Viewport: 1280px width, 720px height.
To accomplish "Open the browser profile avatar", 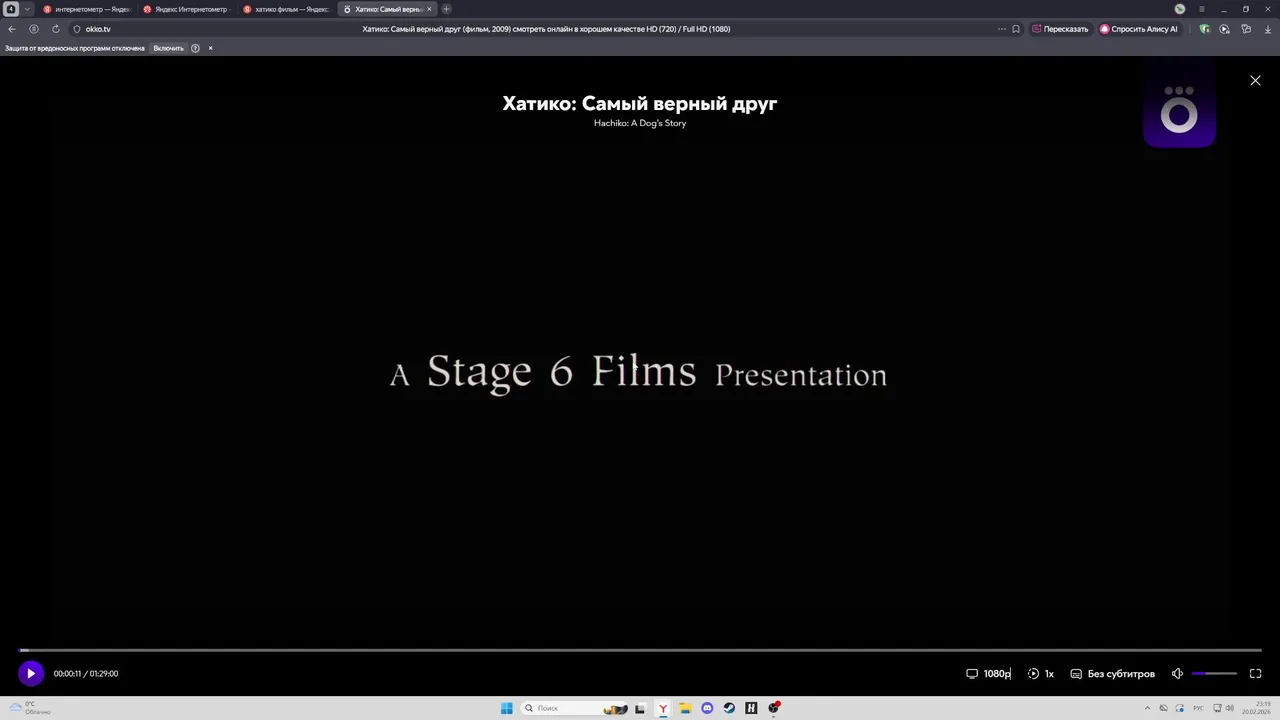I will [1180, 9].
